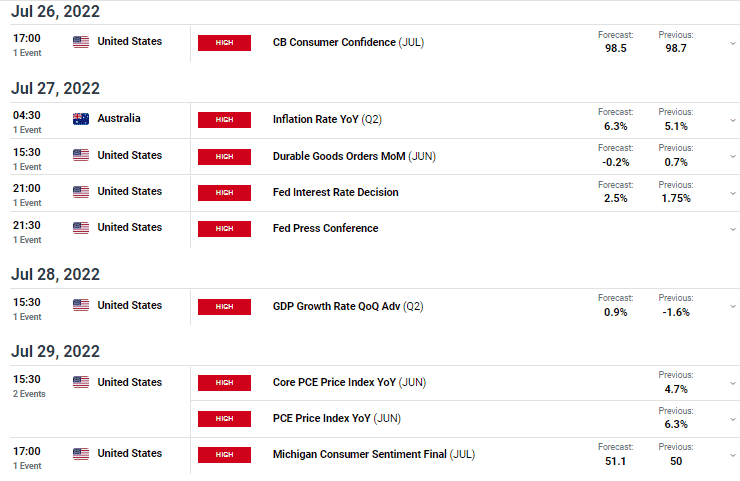Click US flag on Fed Press Conference row

point(81,228)
